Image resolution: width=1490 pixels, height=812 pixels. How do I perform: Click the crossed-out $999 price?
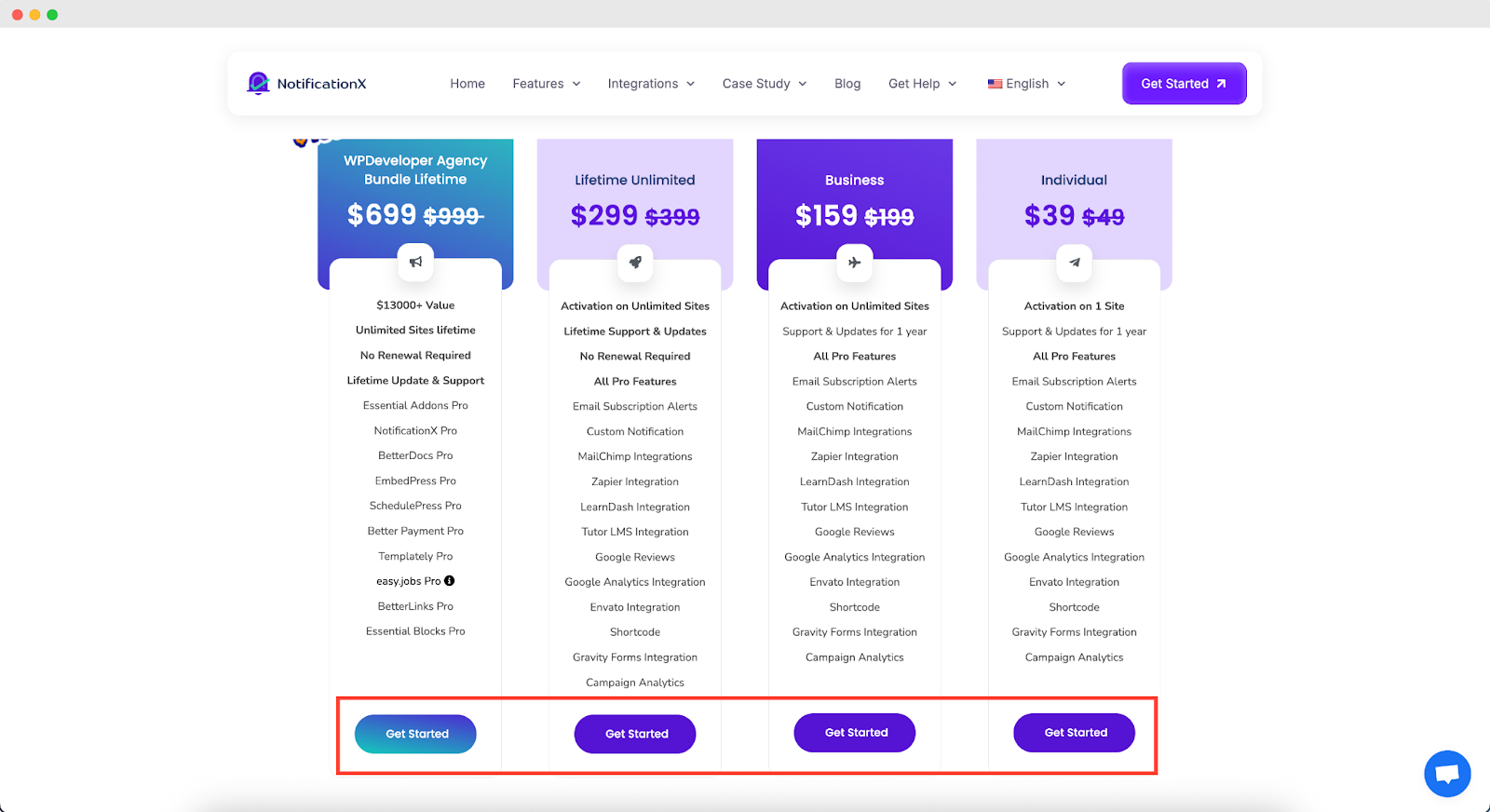(x=454, y=217)
